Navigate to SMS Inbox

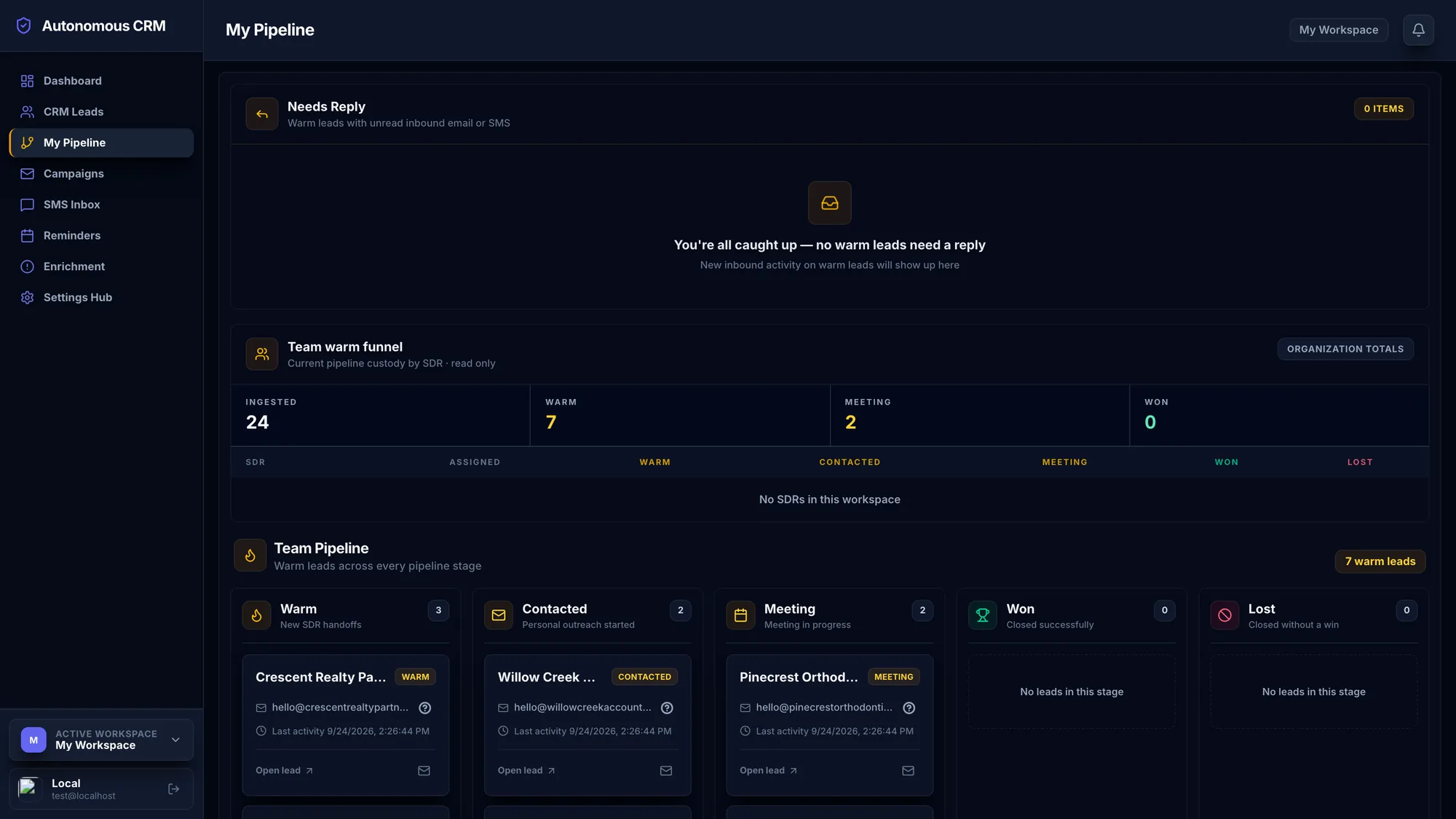(101, 205)
